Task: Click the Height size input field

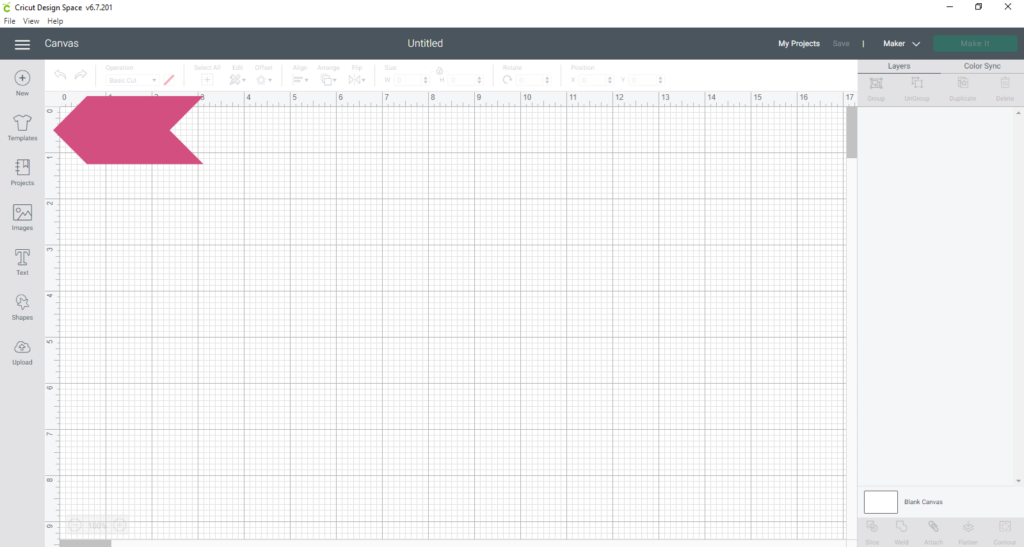Action: [462, 80]
